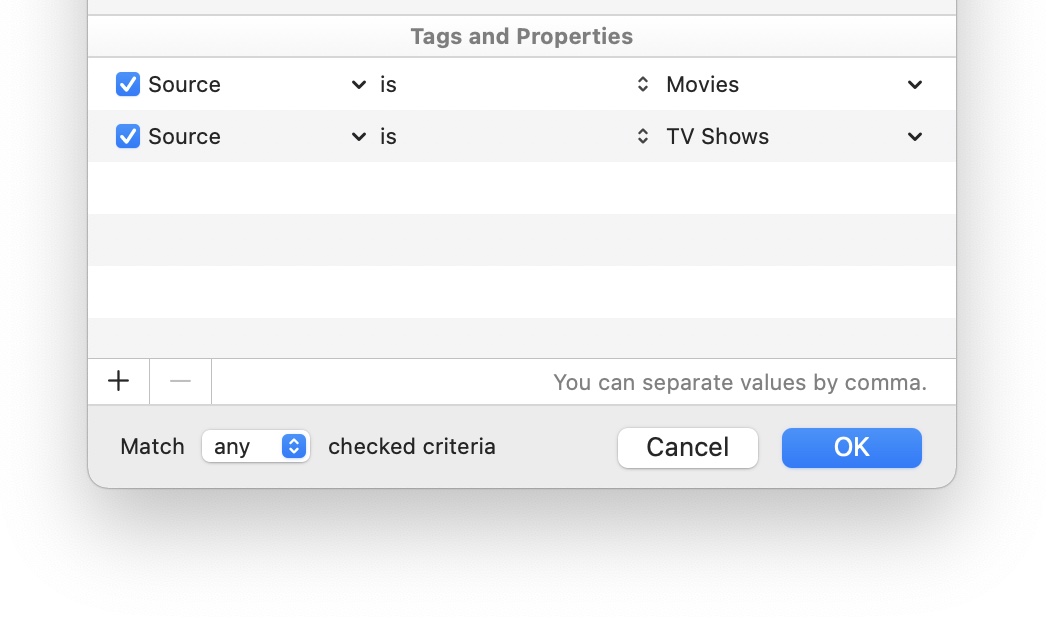Viewport: 1054px width, 628px height.
Task: Click the TV Shows value text field
Action: click(x=780, y=137)
